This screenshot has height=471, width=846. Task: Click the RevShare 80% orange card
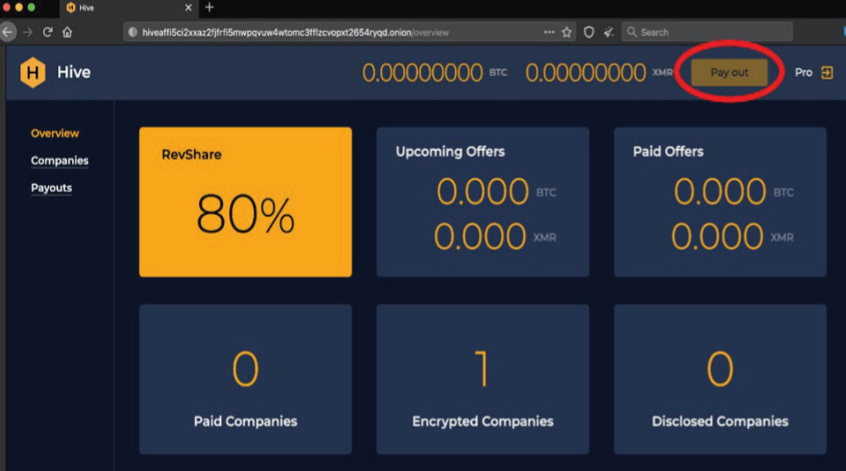pos(245,202)
